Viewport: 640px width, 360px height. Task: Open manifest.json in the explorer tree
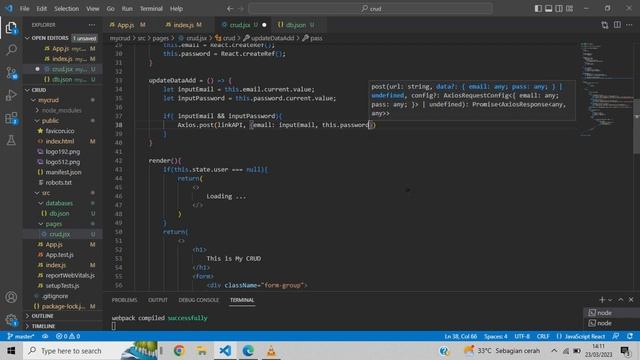[63, 172]
